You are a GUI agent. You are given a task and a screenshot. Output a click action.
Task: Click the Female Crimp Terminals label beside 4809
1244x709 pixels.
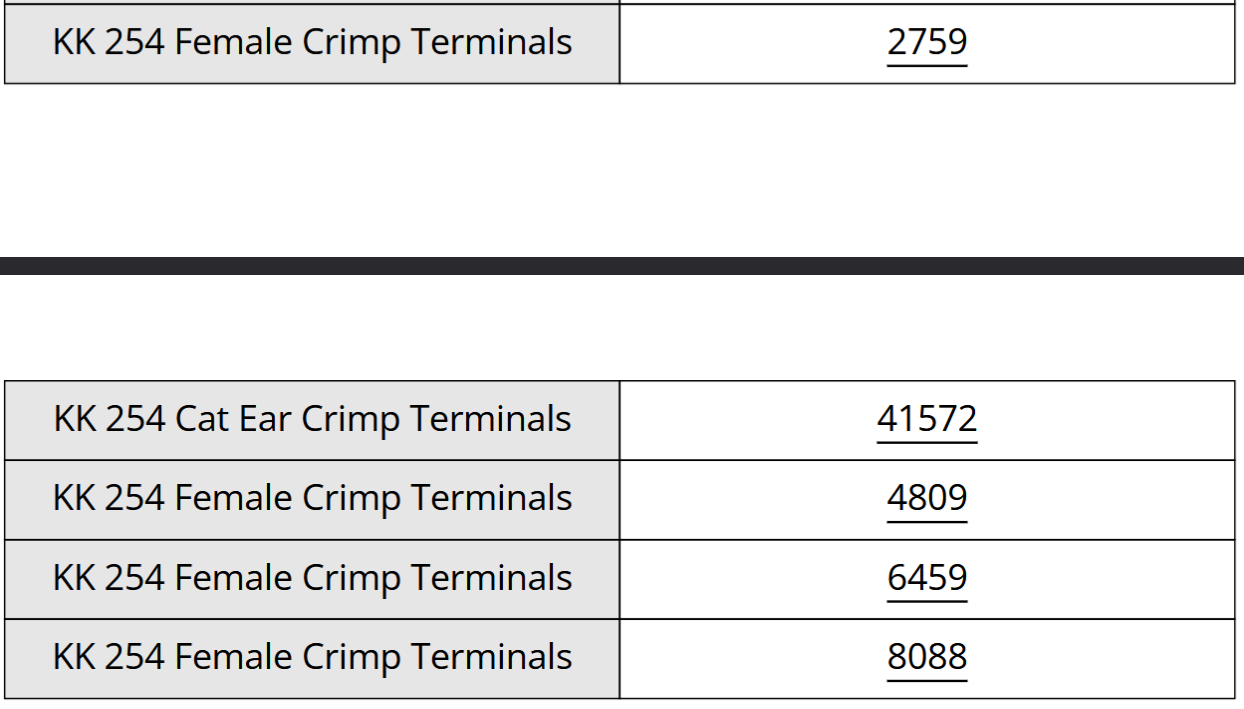(312, 498)
